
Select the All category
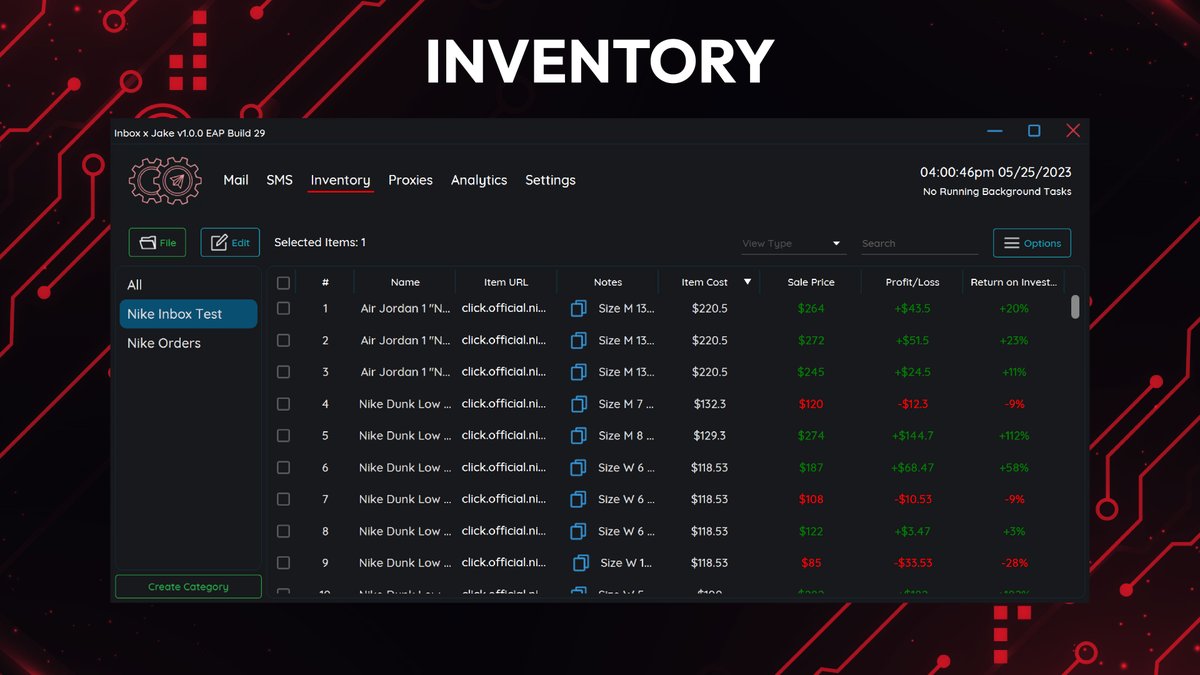point(188,285)
